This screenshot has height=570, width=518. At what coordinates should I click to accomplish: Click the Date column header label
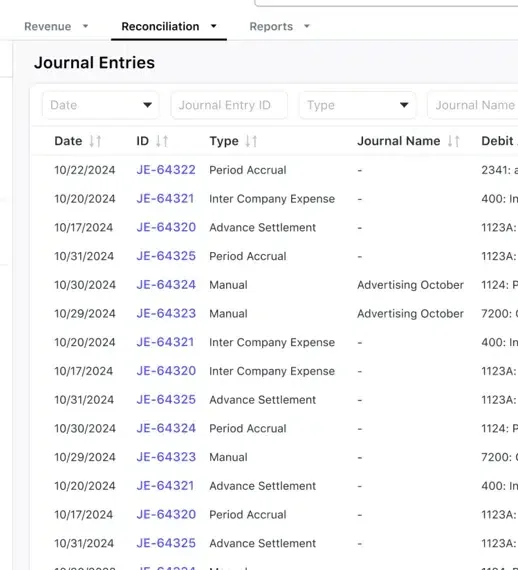(68, 141)
